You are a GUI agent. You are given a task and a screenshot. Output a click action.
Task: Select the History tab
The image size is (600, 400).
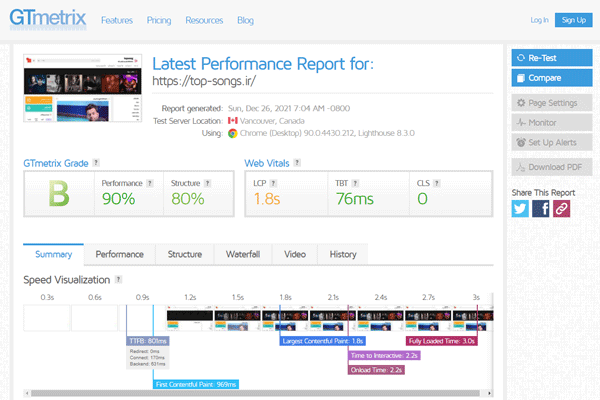tap(342, 254)
